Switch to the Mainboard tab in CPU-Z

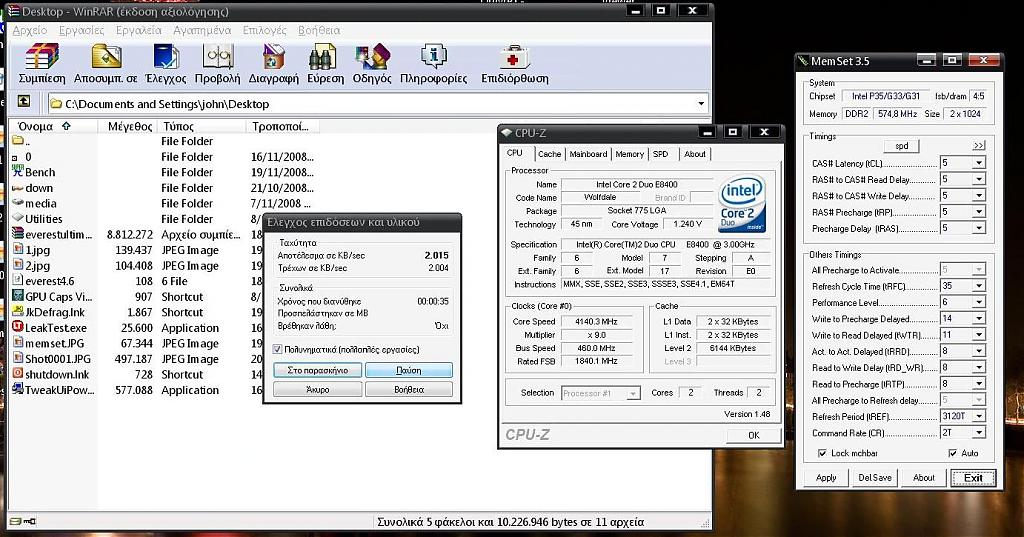pyautogui.click(x=588, y=154)
